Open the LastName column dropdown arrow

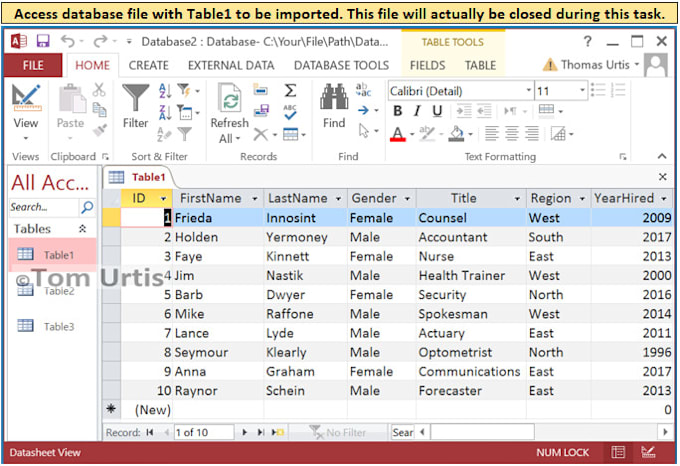click(338, 199)
